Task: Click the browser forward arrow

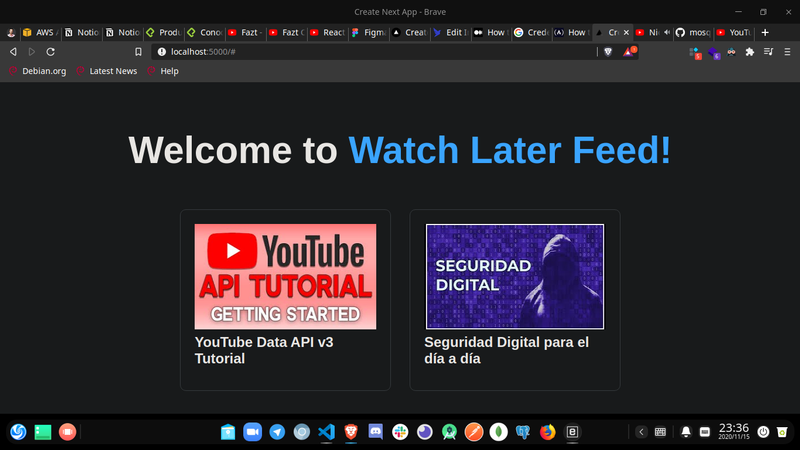Action: click(x=32, y=52)
